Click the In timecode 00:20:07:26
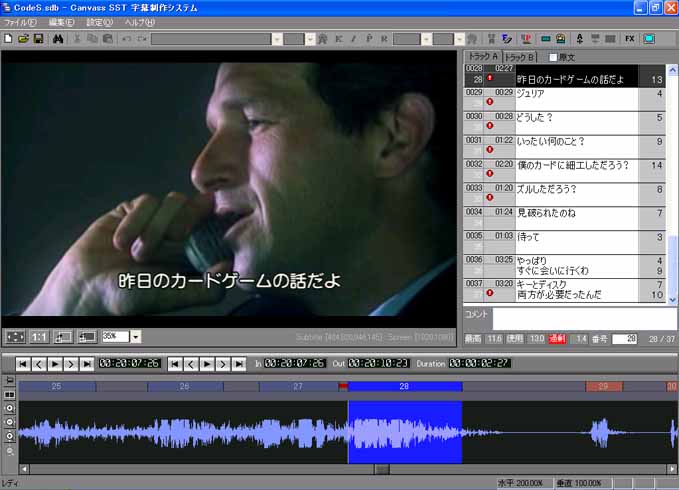679x490 pixels. [295, 363]
